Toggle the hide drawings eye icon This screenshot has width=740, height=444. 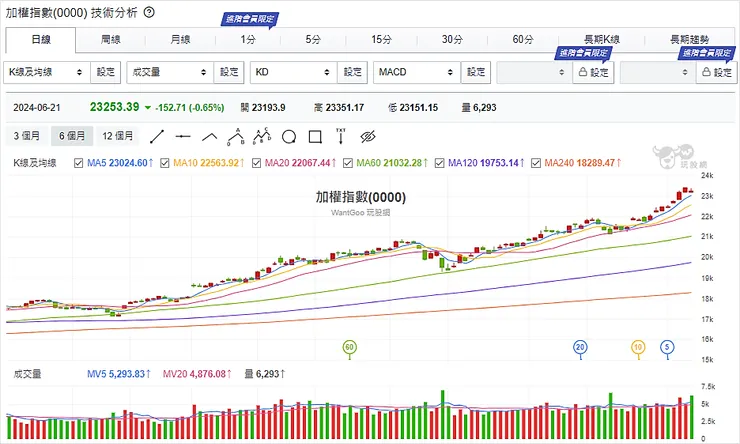368,137
